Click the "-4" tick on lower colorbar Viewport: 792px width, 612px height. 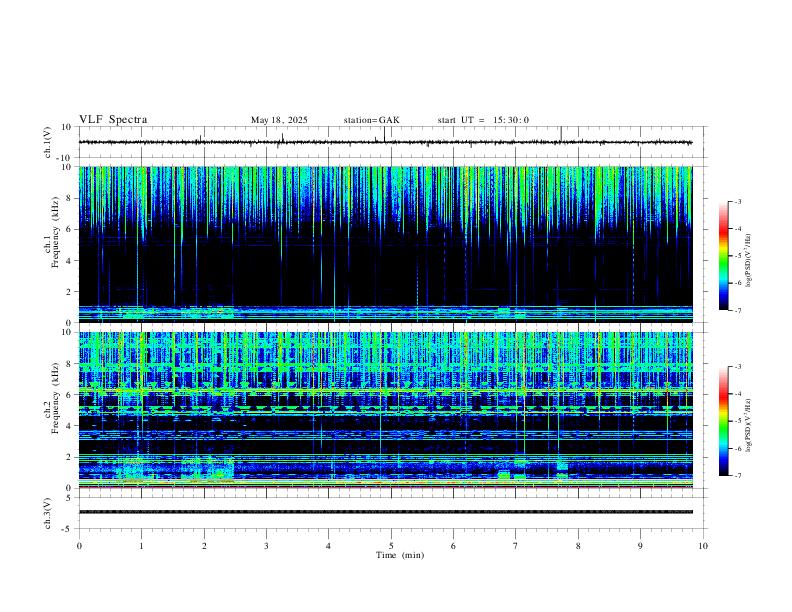pos(737,394)
